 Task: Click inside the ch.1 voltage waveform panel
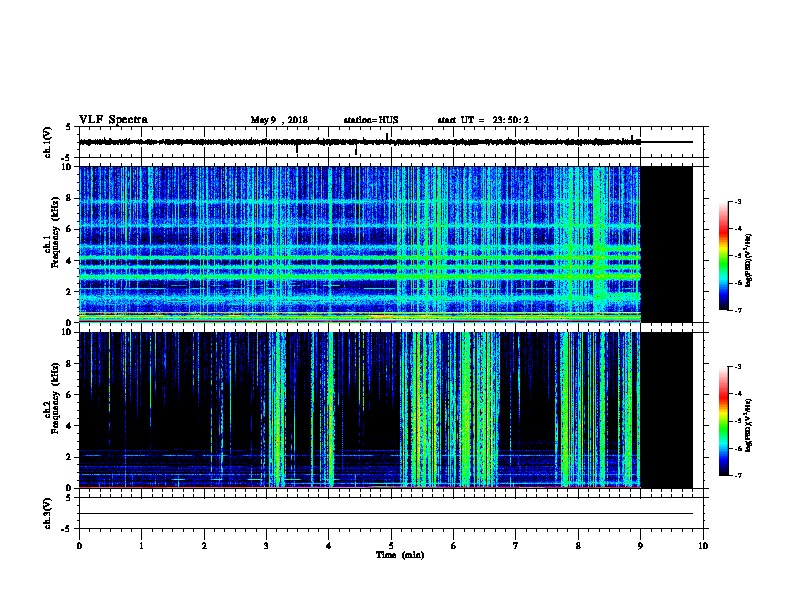(x=390, y=142)
